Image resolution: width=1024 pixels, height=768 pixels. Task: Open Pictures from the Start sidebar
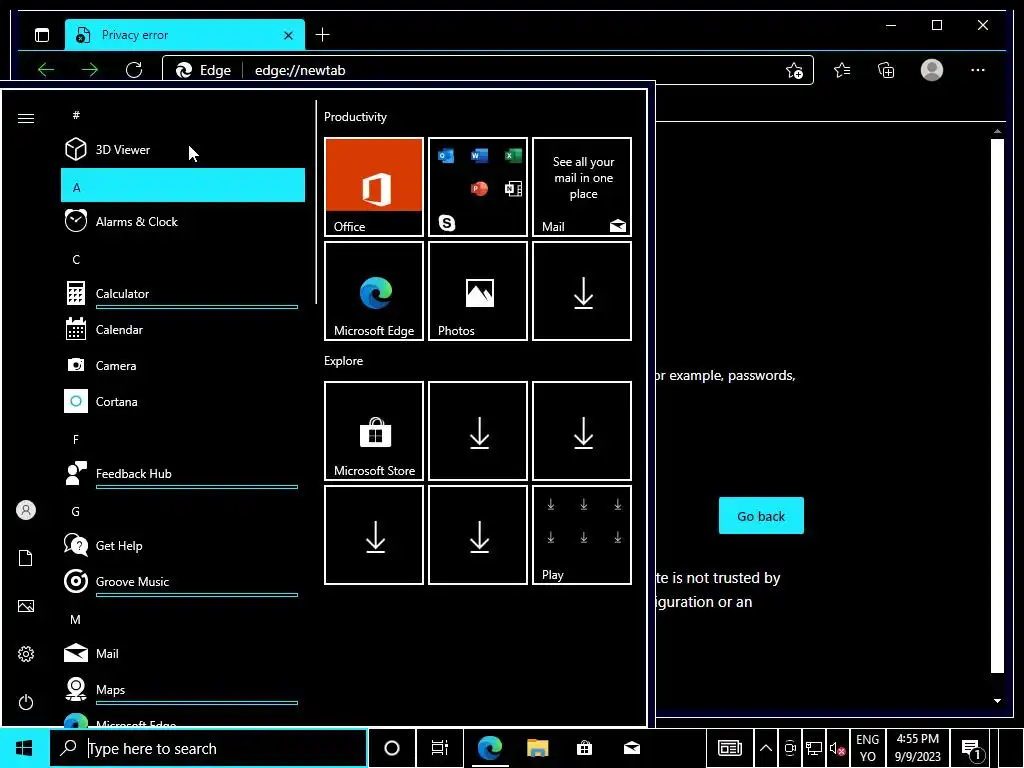[26, 606]
